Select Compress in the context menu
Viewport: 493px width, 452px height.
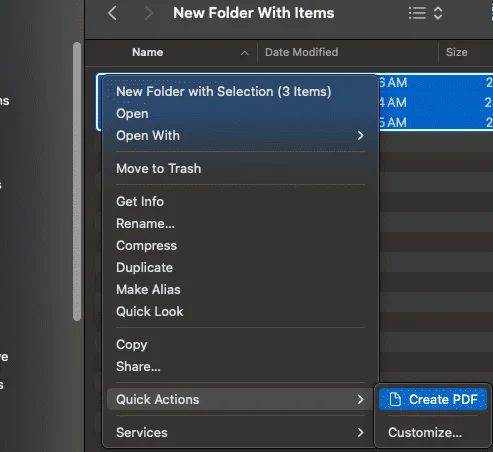tap(146, 246)
